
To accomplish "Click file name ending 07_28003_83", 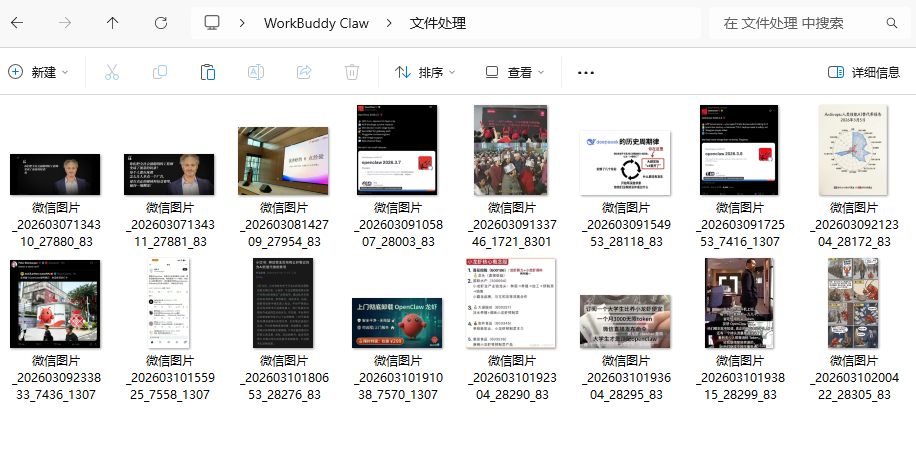I will [x=397, y=225].
